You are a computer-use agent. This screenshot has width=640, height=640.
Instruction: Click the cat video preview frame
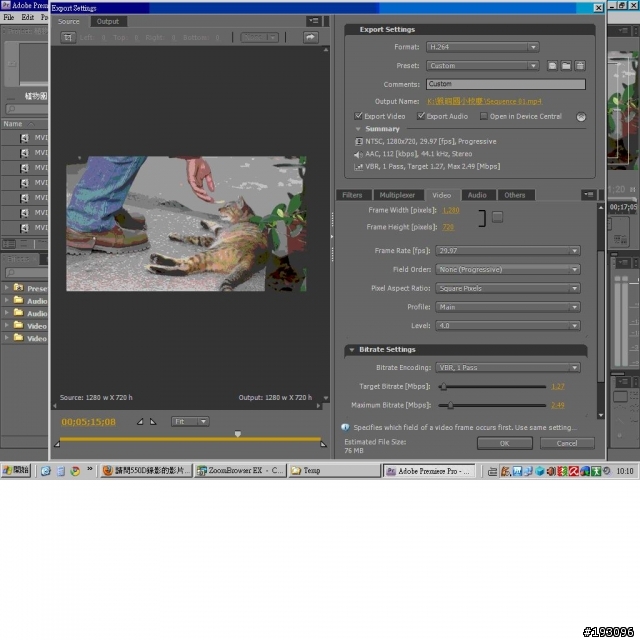(x=186, y=223)
